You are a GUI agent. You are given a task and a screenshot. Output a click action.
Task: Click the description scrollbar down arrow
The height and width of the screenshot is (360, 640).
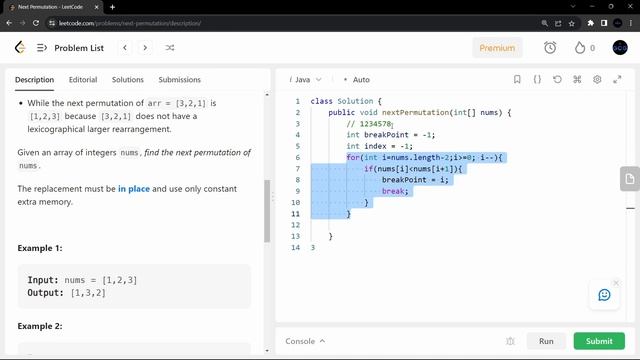coord(267,351)
